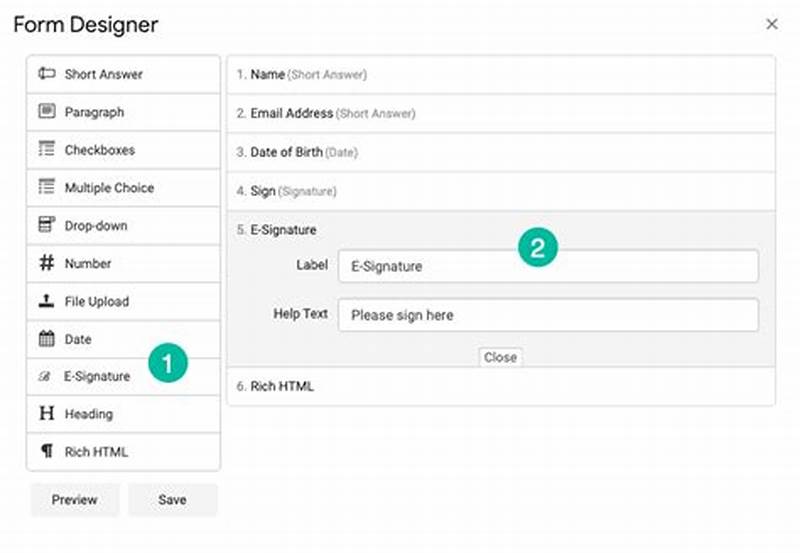800x553 pixels.
Task: Expand the 2. Email Address row
Action: click(501, 113)
